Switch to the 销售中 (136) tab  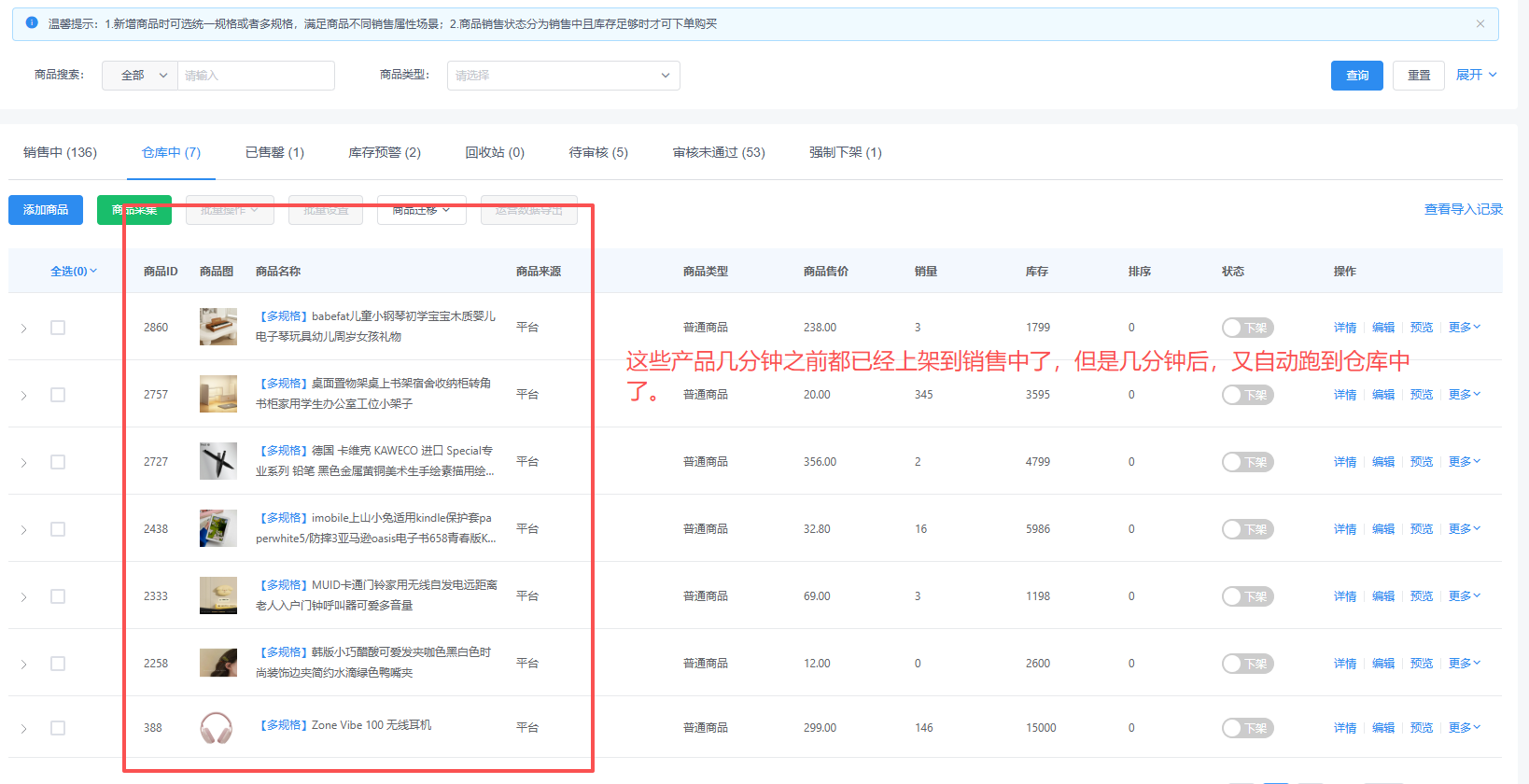pyautogui.click(x=60, y=153)
